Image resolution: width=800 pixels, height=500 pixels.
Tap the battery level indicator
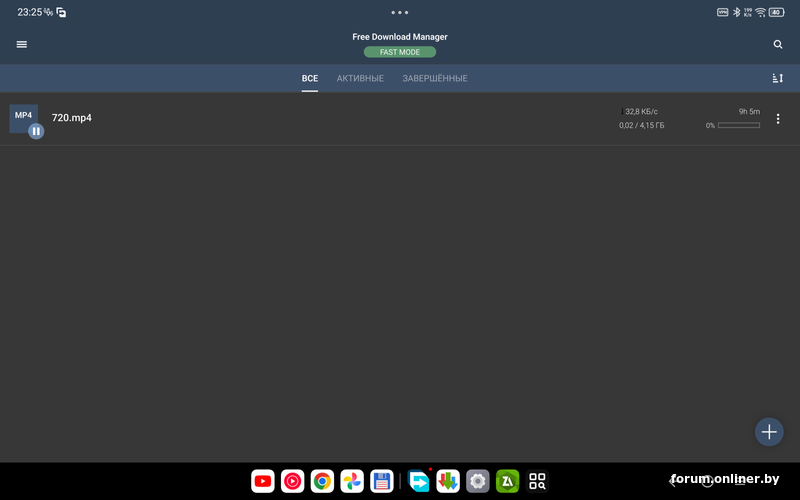[x=777, y=12]
